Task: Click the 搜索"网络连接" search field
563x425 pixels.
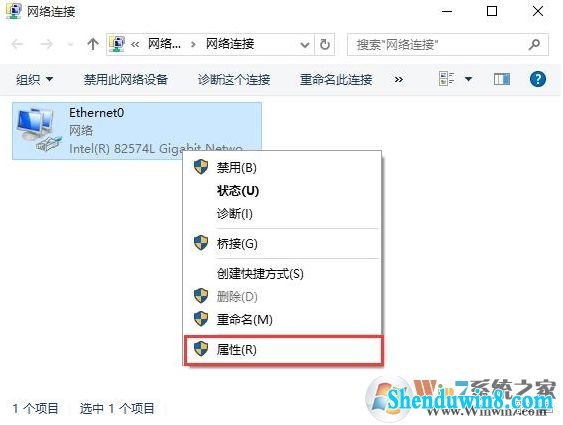Action: coord(447,45)
